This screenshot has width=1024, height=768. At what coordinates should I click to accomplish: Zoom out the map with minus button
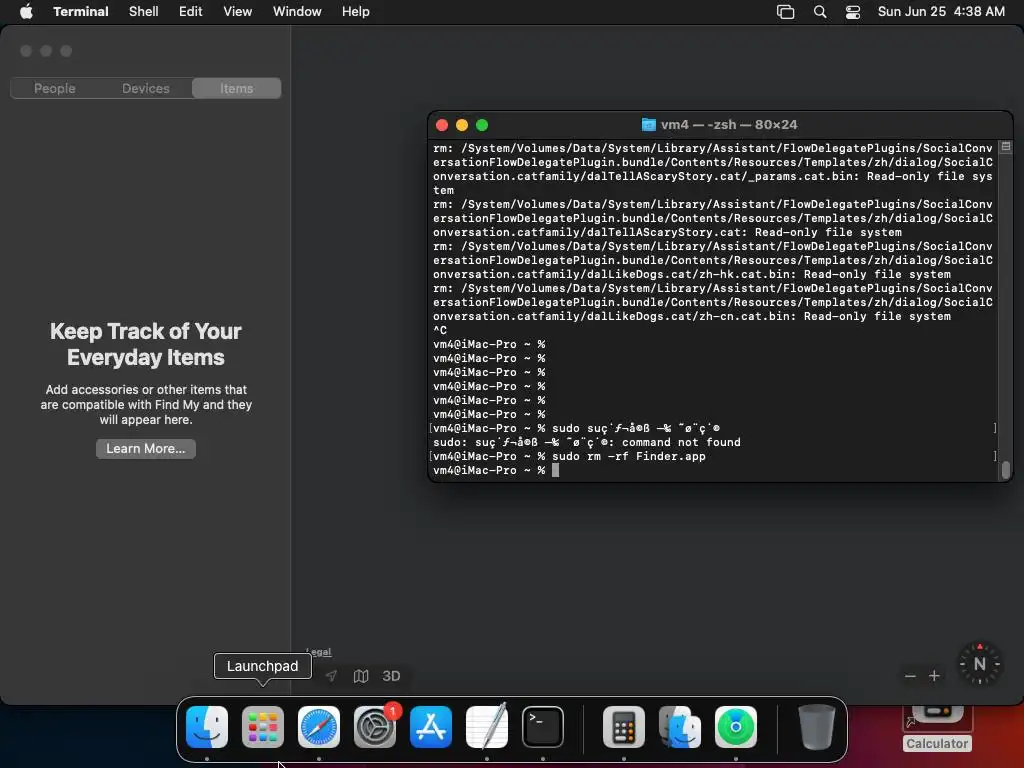coord(910,676)
